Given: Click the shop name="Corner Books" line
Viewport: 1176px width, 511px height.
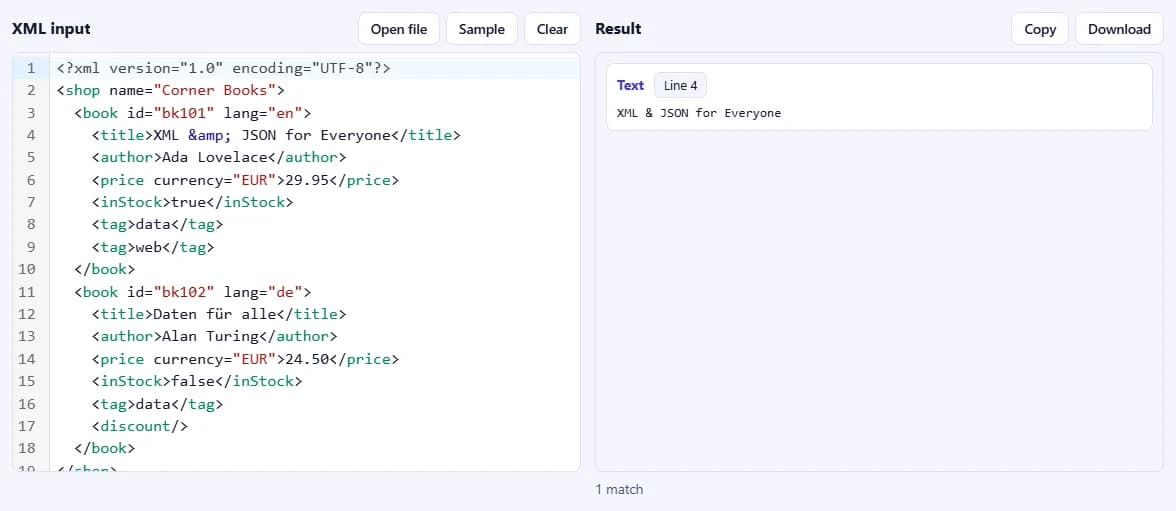Looking at the screenshot, I should (171, 91).
